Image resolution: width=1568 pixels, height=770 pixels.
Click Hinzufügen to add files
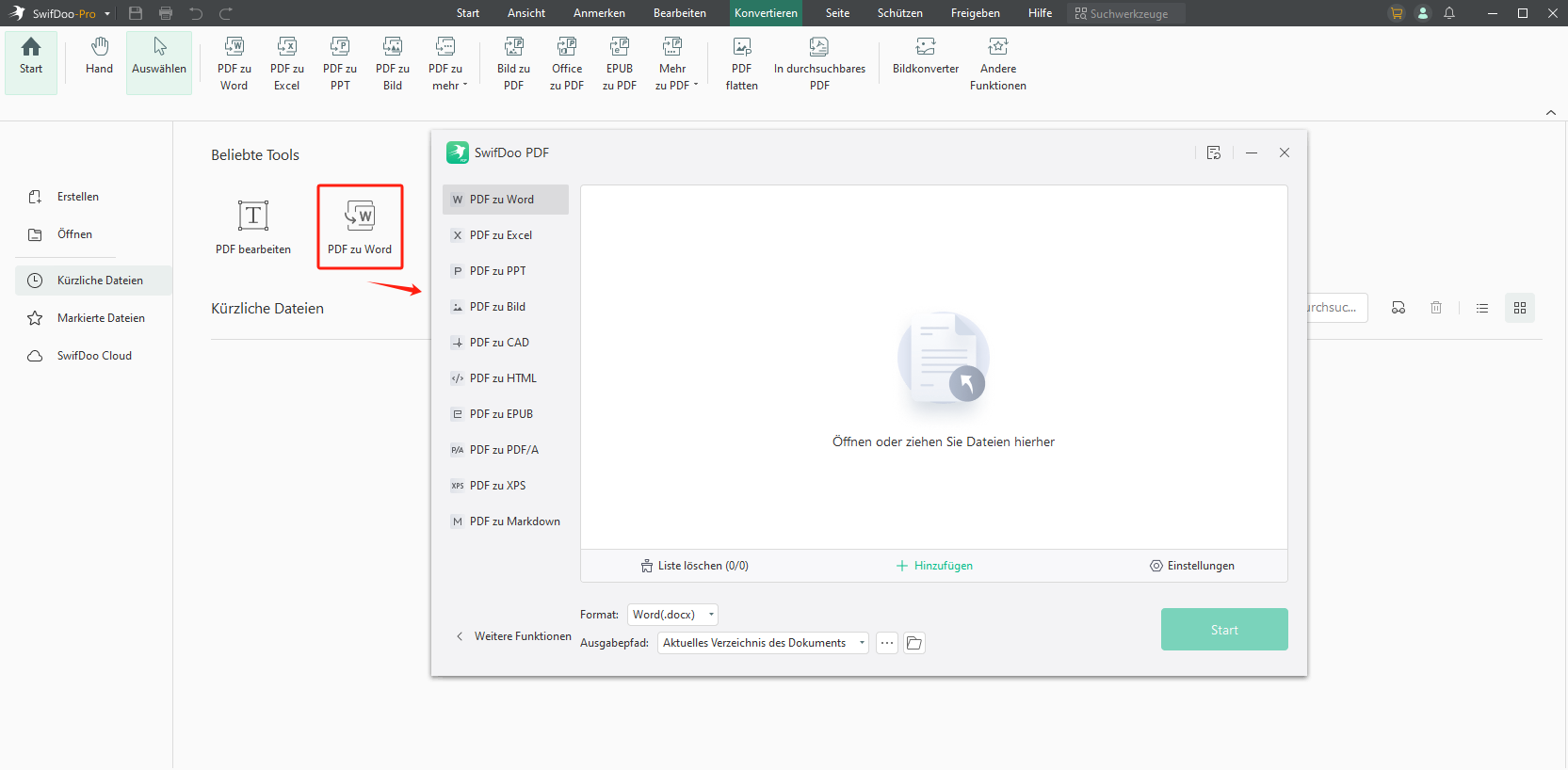(934, 566)
